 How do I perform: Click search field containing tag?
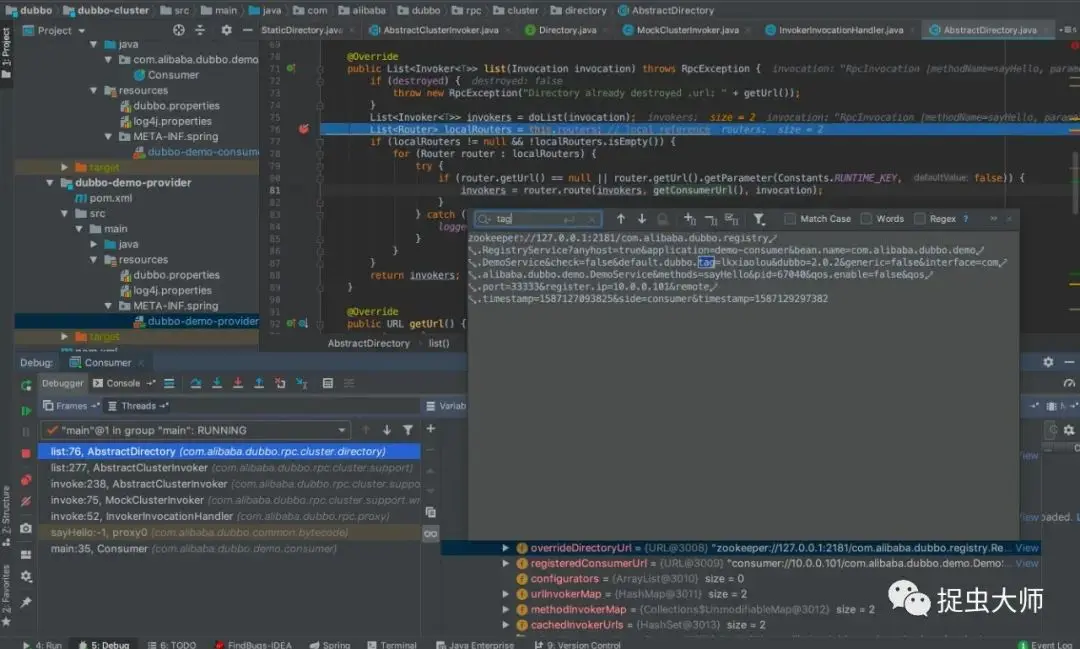pyautogui.click(x=538, y=219)
